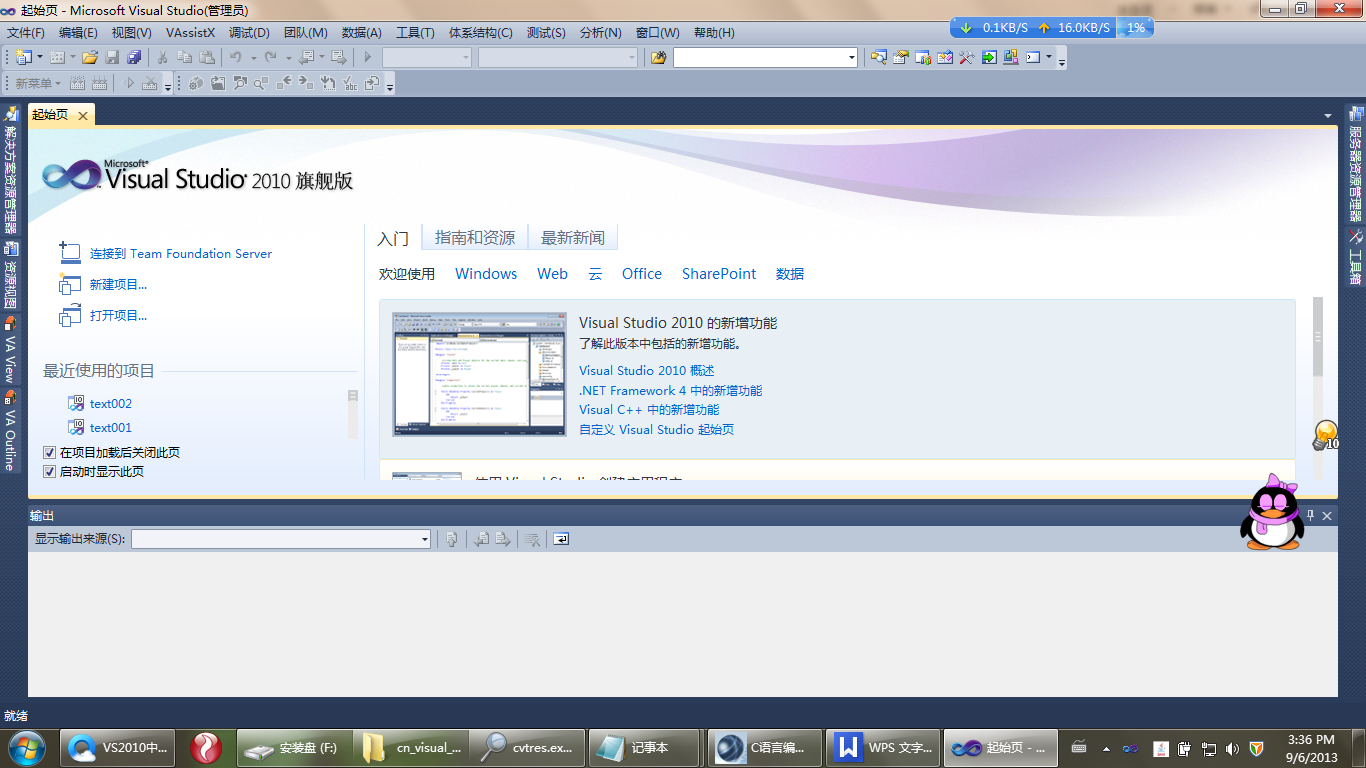This screenshot has height=768, width=1366.
Task: Open VA Outline side panel tab
Action: pyautogui.click(x=10, y=431)
